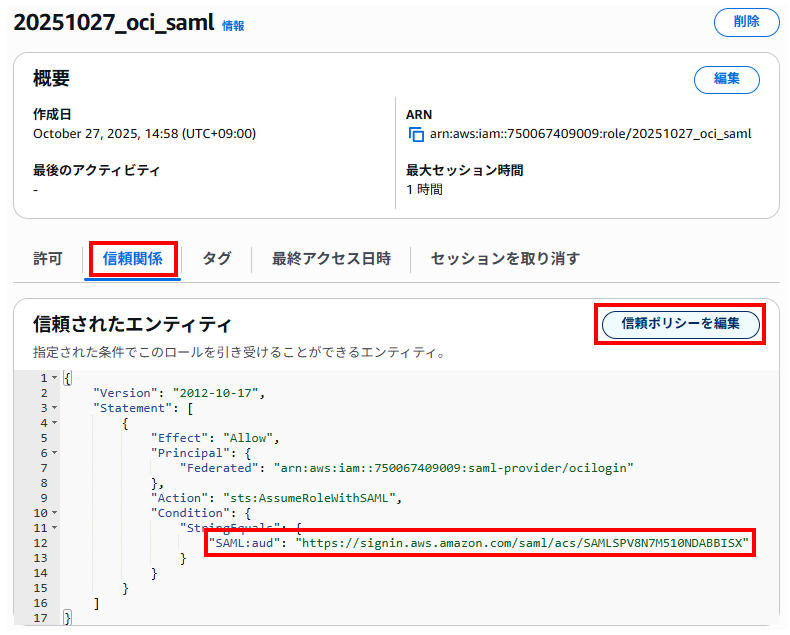The height and width of the screenshot is (635, 790).
Task: Copy the role ARN using the copy icon
Action: pyautogui.click(x=416, y=134)
